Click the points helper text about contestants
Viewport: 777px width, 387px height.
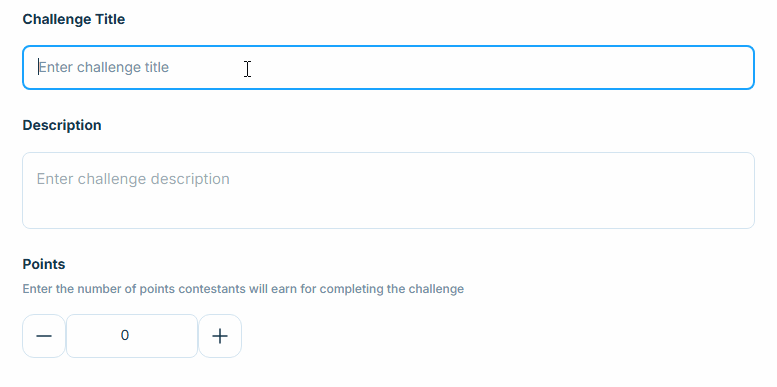click(243, 289)
